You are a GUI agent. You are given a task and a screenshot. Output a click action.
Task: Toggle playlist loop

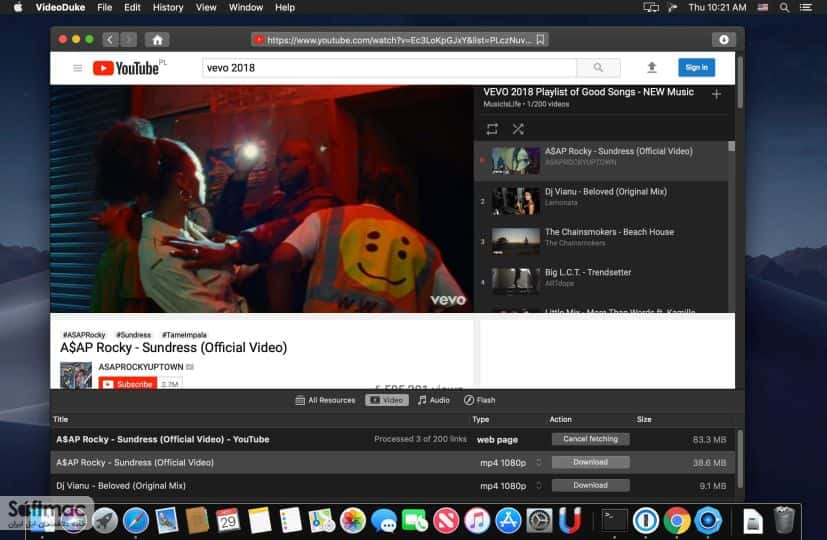pos(492,129)
